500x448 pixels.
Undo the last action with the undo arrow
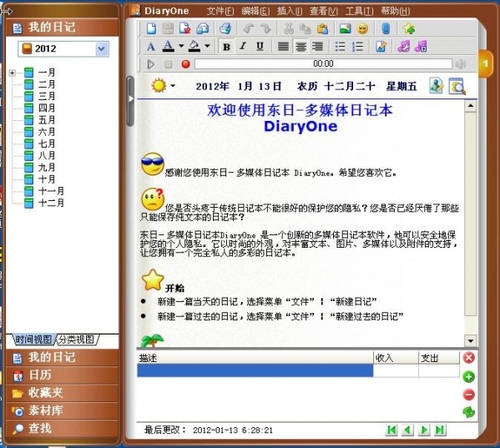pyautogui.click(x=248, y=29)
